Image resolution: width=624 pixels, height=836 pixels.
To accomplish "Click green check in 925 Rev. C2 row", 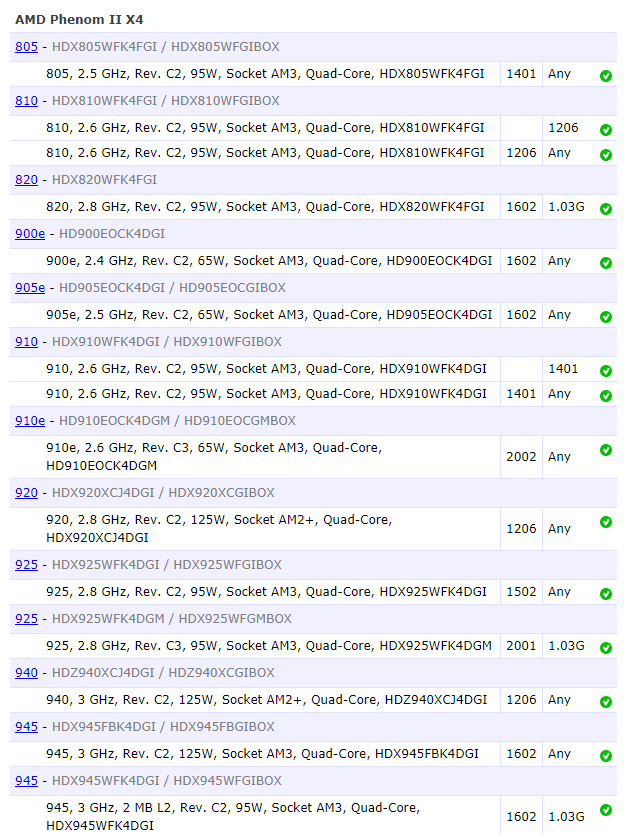I will [x=606, y=593].
